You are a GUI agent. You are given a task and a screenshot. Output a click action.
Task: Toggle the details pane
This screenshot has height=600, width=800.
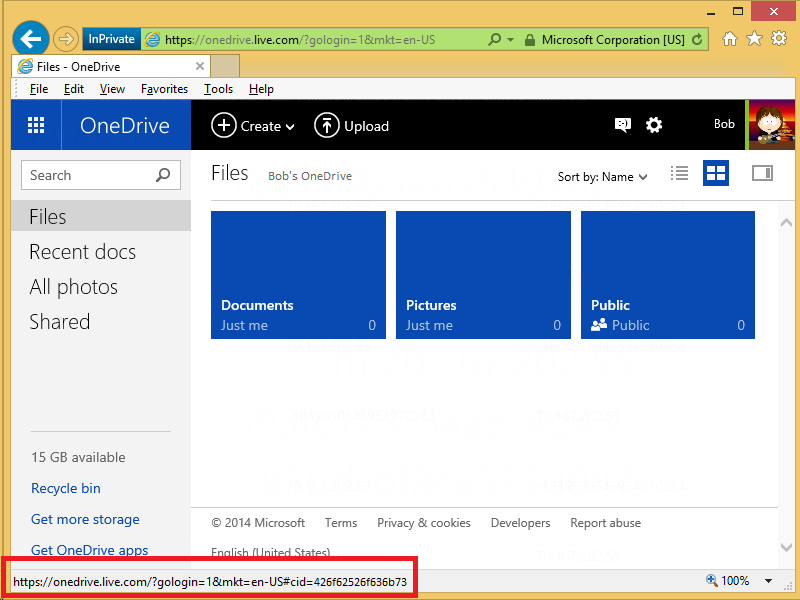pyautogui.click(x=762, y=174)
